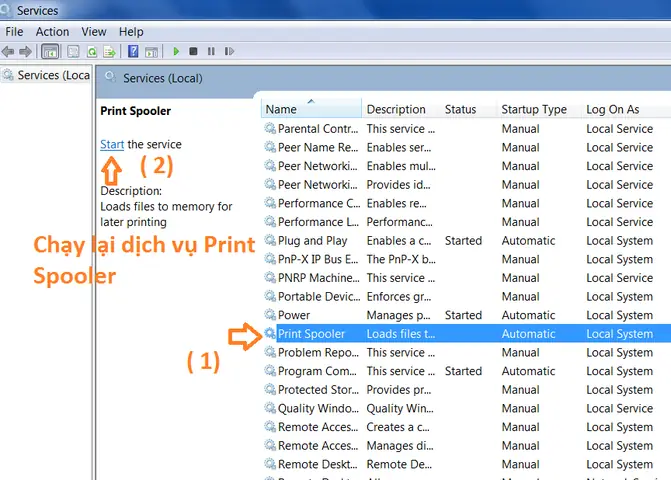The image size is (671, 480).
Task: Click the 'Quality Win...' description cell
Action: click(x=400, y=409)
